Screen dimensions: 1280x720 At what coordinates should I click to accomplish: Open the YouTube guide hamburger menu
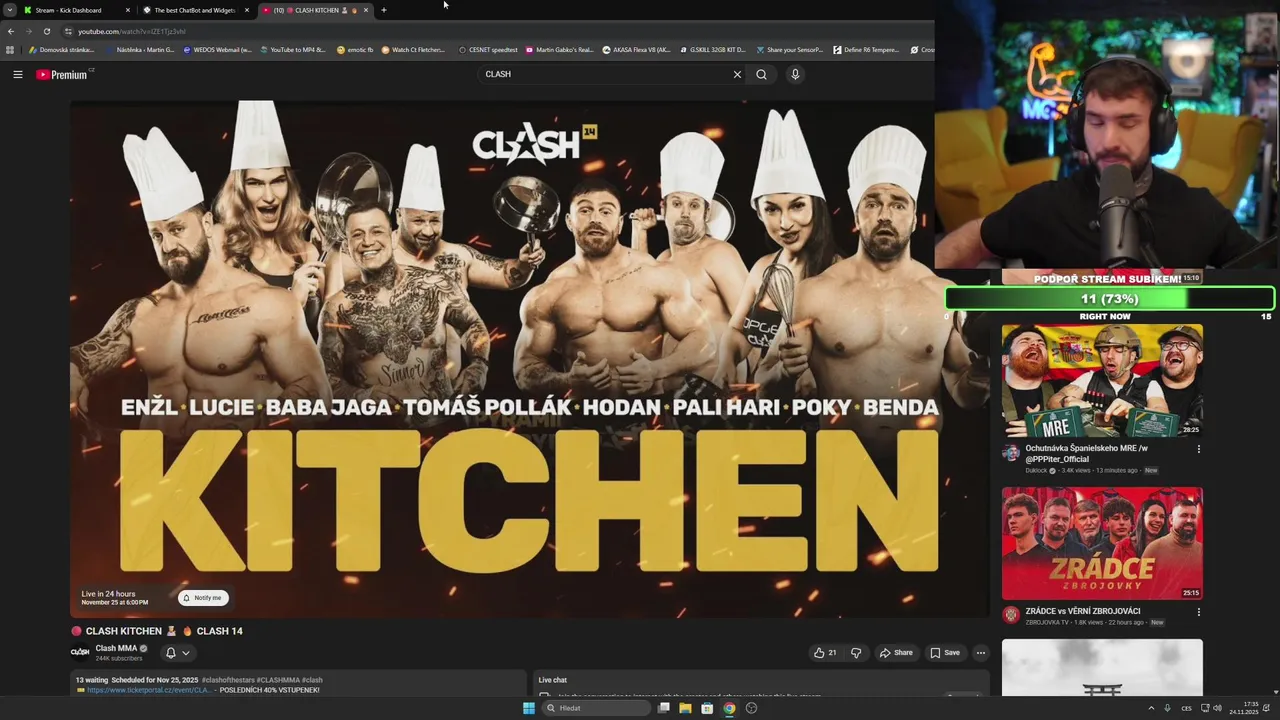[17, 74]
